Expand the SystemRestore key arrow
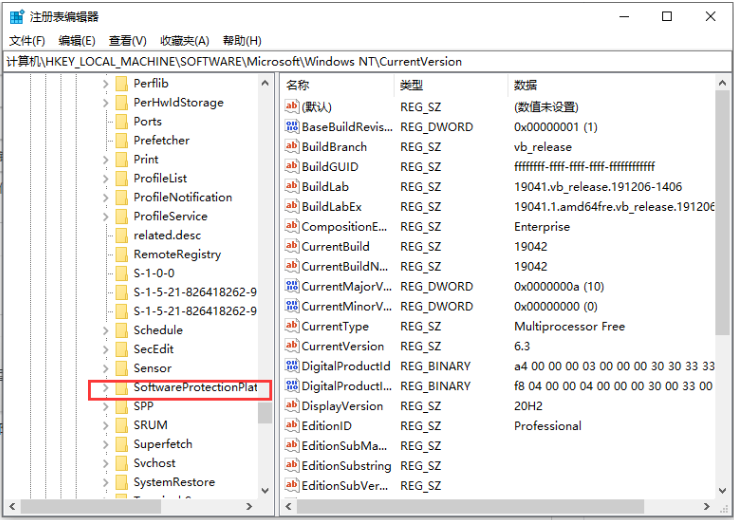The image size is (734, 520). [x=105, y=482]
